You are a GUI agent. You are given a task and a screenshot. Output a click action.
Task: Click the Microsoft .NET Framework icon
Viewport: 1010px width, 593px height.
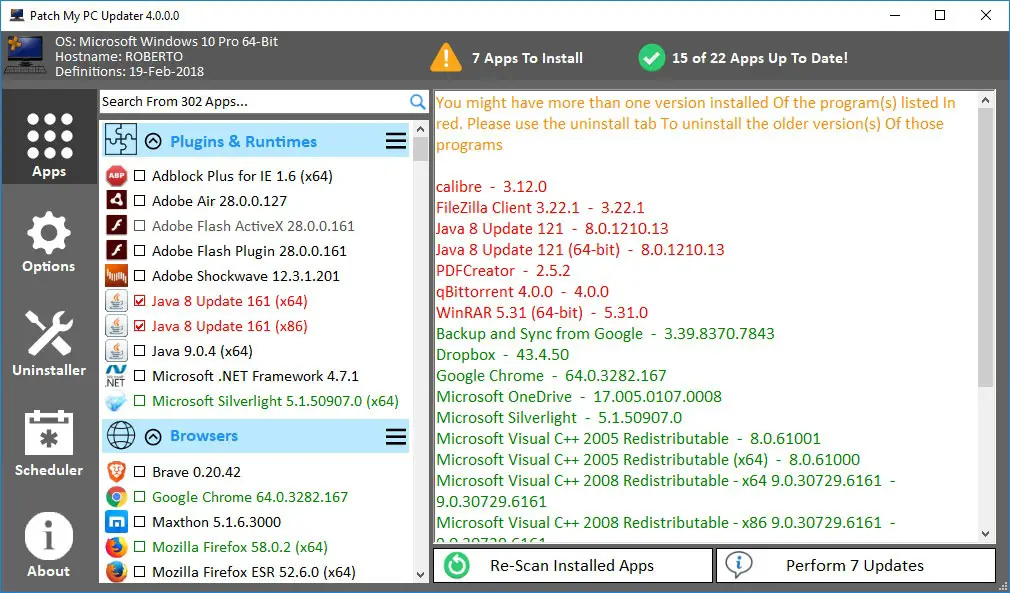(x=117, y=376)
